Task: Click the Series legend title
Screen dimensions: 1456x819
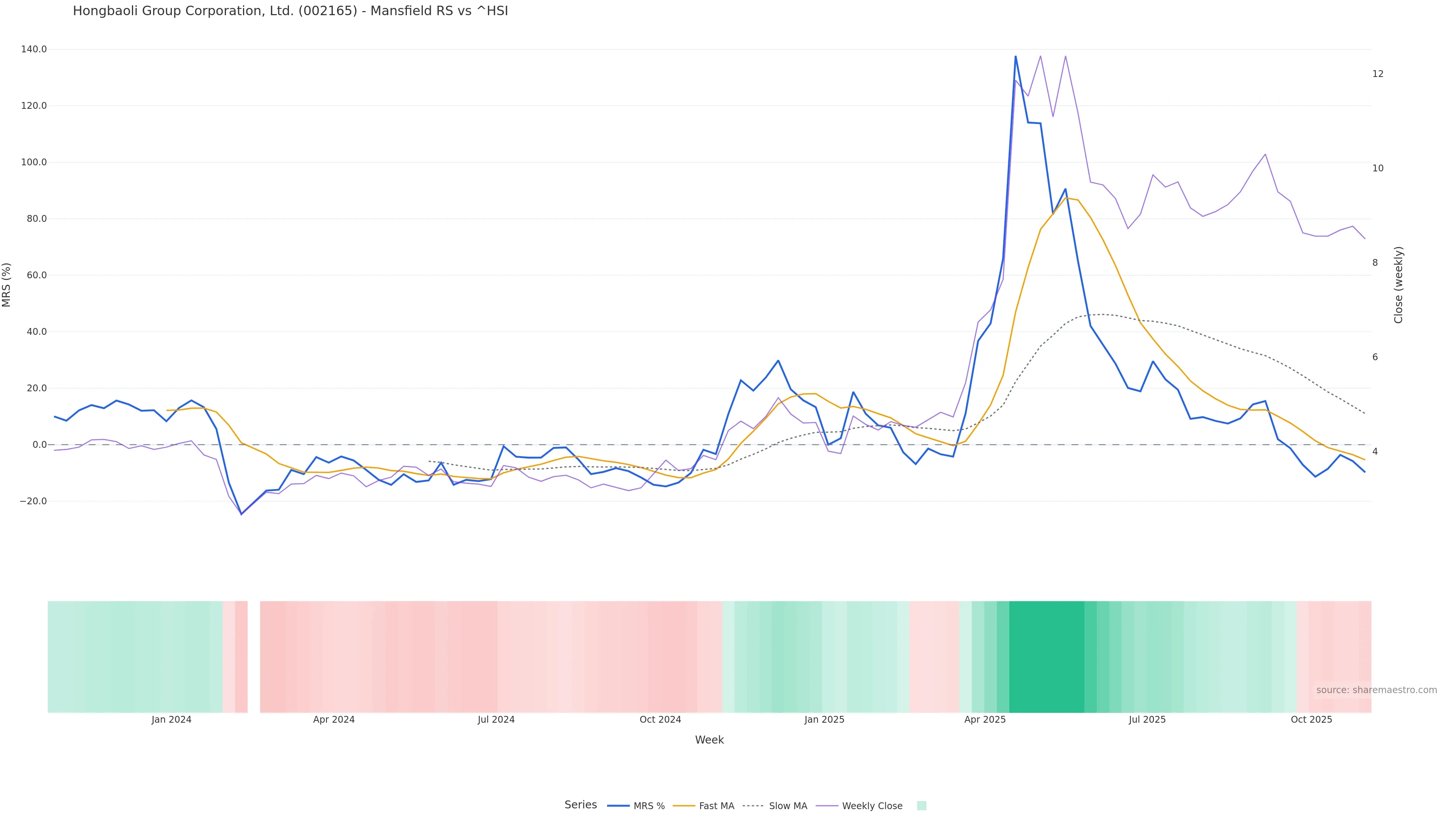Action: [x=581, y=805]
